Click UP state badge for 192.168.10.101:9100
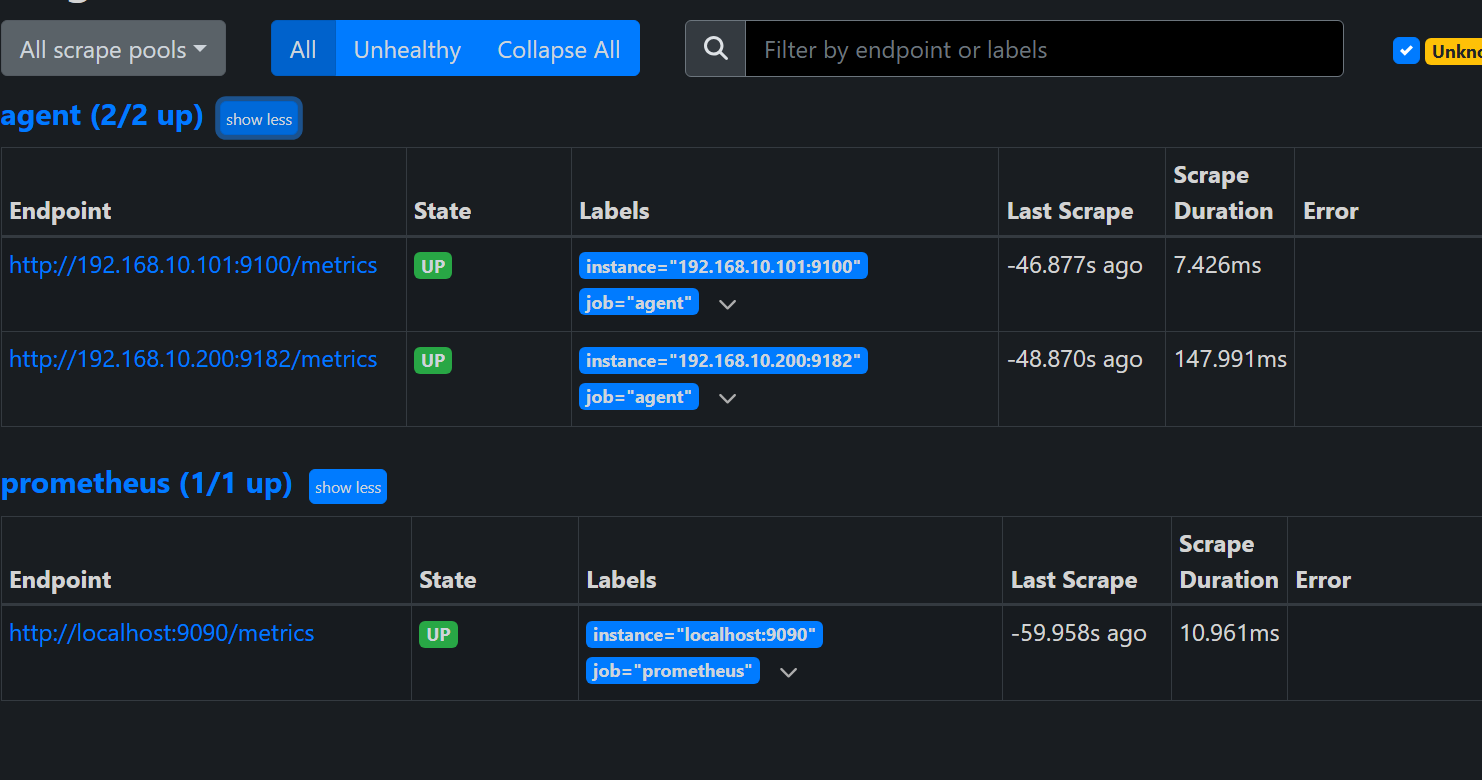This screenshot has height=780, width=1482. 433,266
